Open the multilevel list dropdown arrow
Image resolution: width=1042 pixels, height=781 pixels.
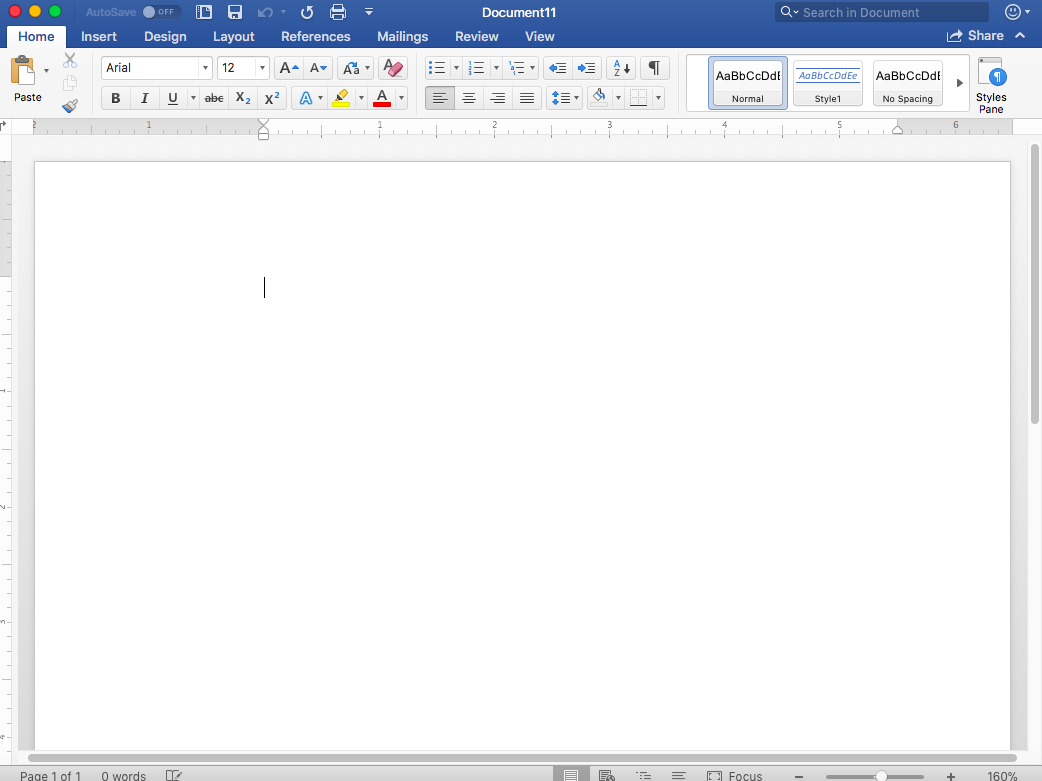(x=532, y=68)
